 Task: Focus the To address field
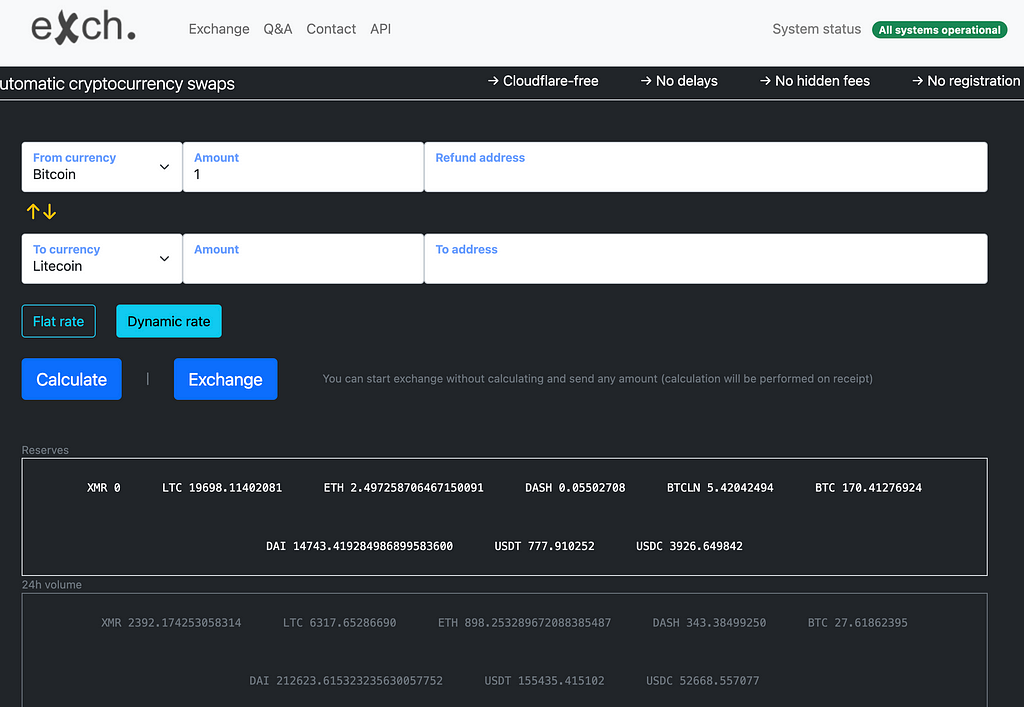pyautogui.click(x=706, y=259)
